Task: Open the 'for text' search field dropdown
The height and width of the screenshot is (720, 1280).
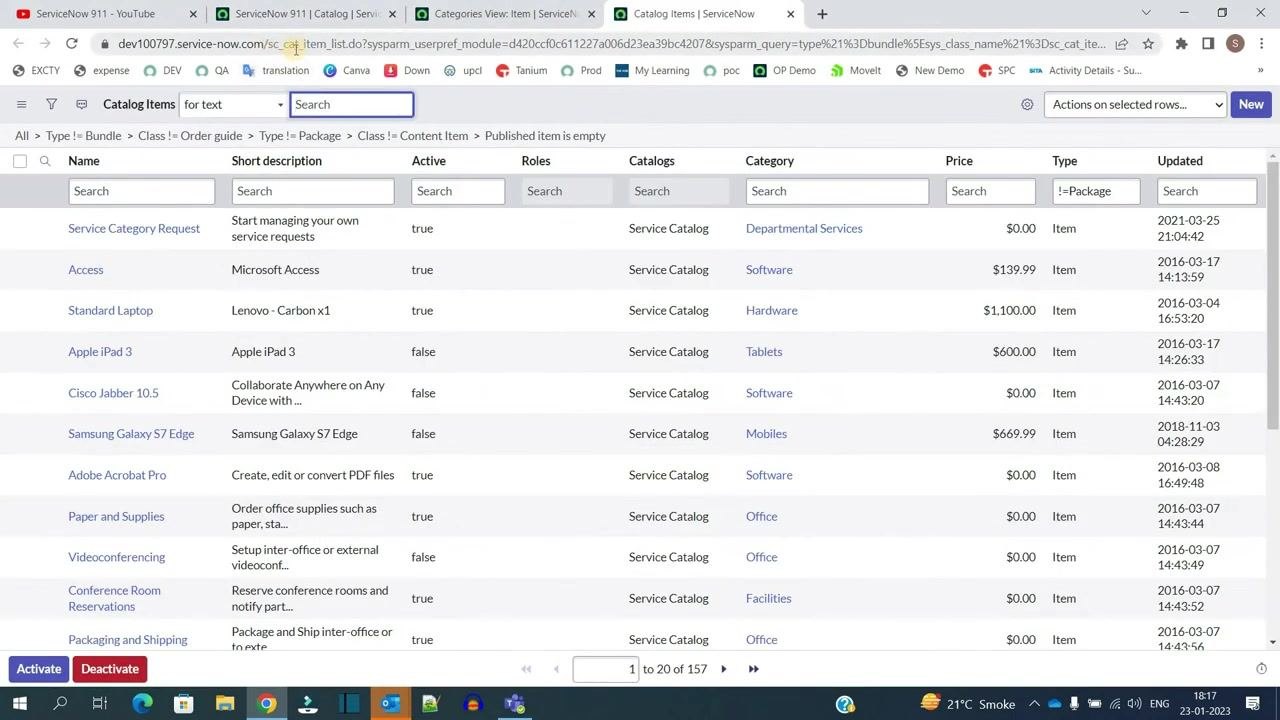Action: [x=233, y=104]
